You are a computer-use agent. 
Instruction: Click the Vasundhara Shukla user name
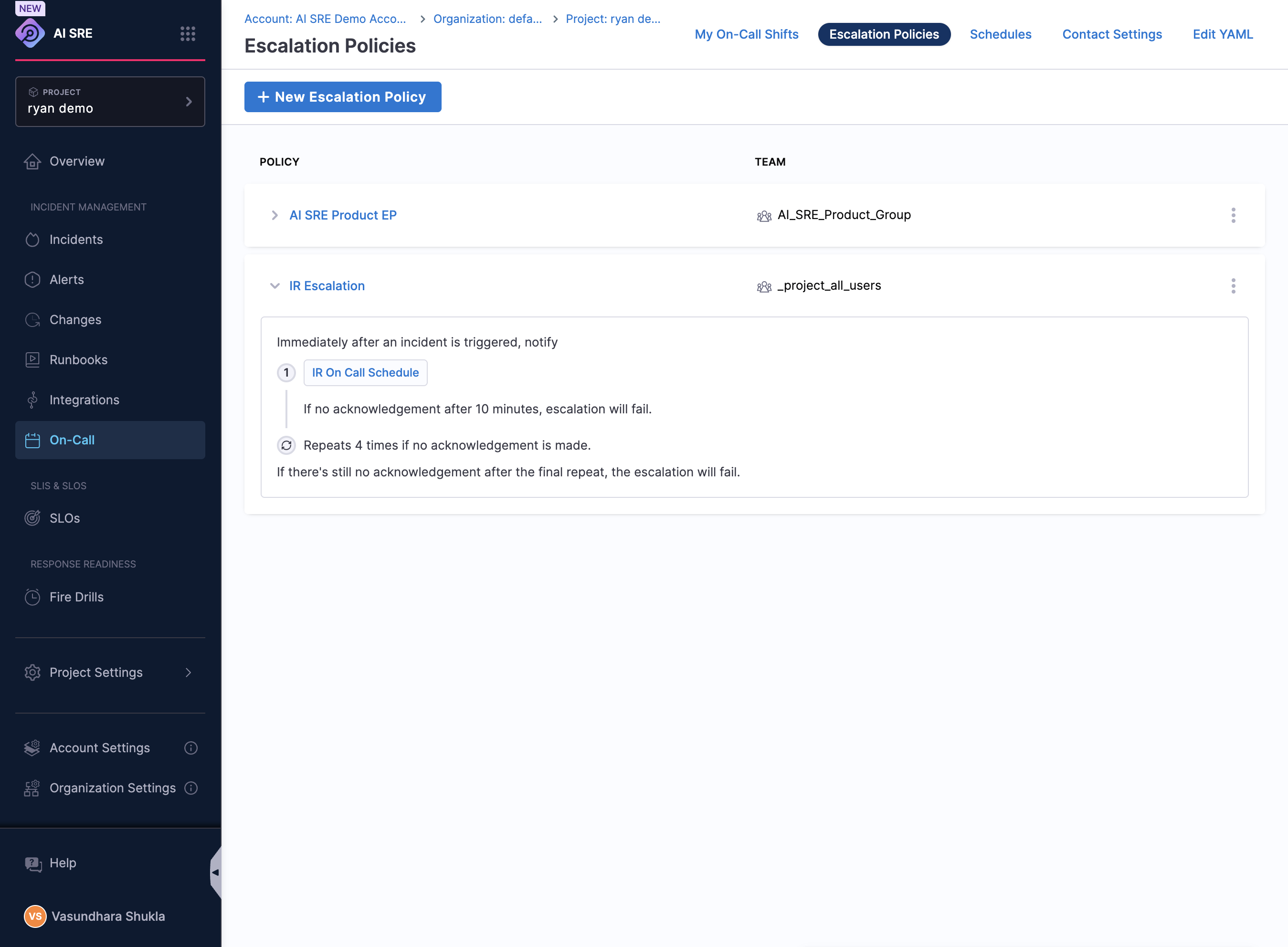coord(108,916)
